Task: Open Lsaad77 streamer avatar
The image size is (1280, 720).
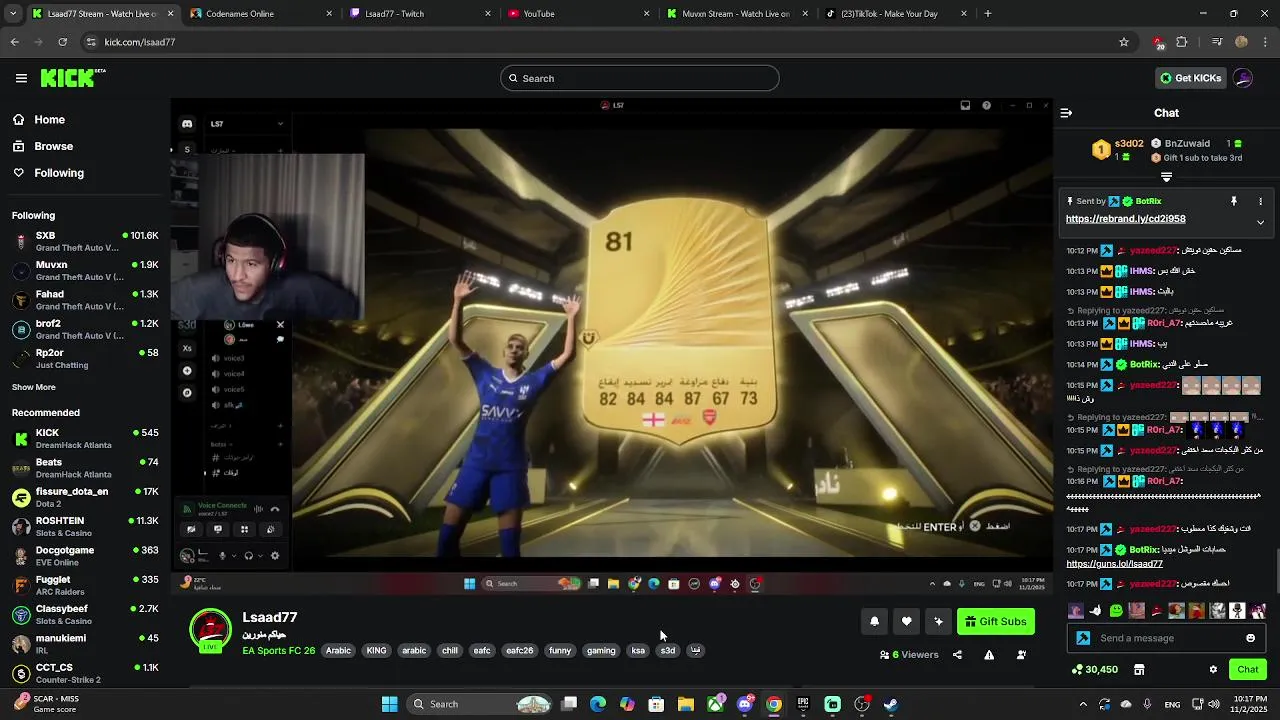Action: click(211, 630)
